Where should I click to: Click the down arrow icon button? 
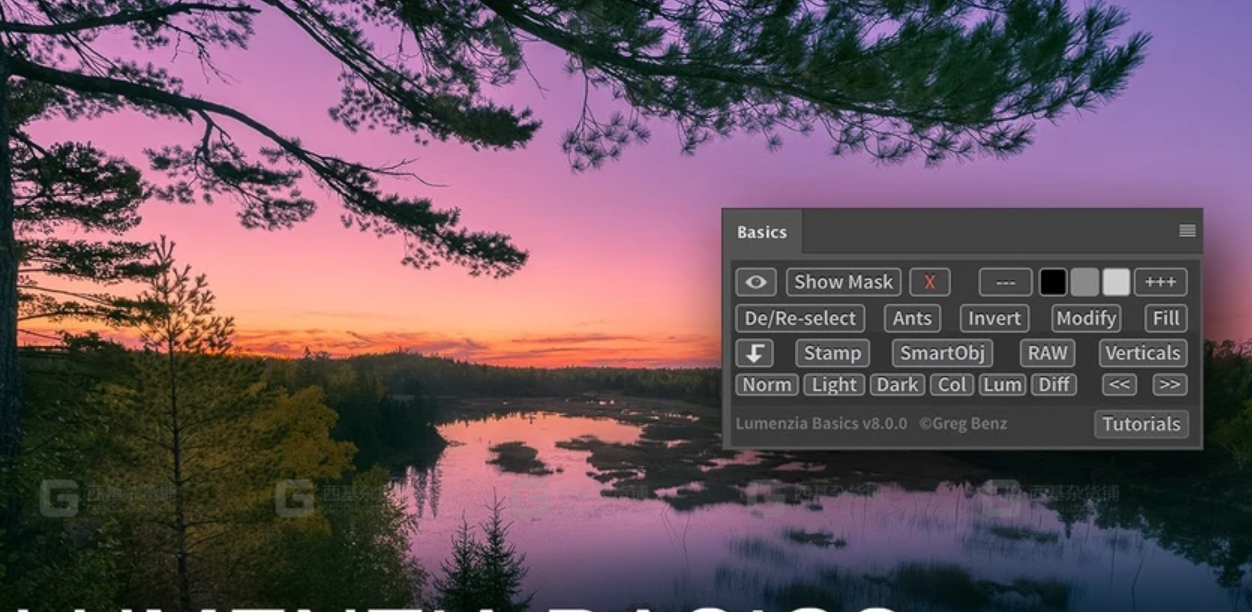pyautogui.click(x=755, y=353)
